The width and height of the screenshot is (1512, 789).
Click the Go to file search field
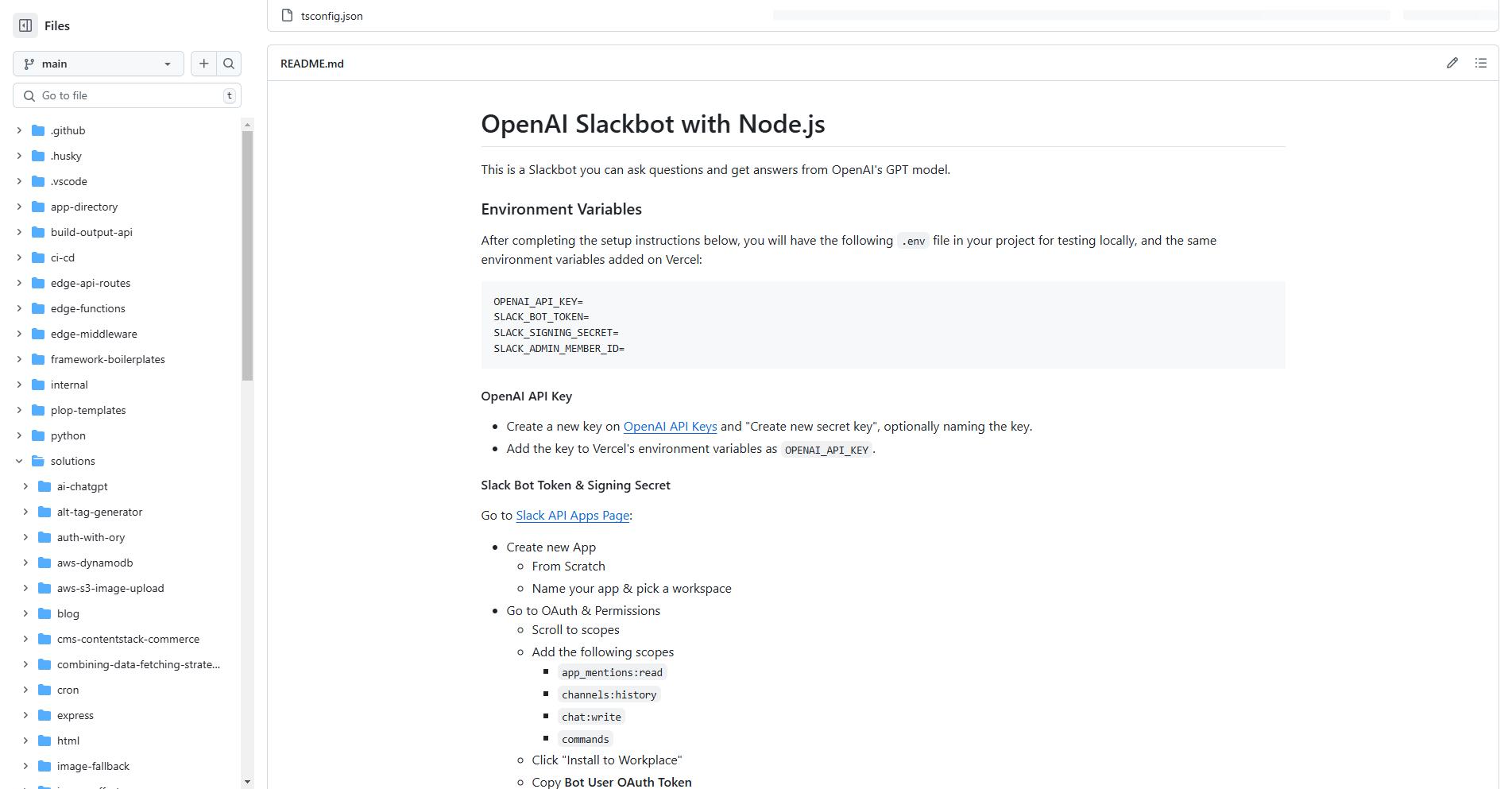(127, 95)
